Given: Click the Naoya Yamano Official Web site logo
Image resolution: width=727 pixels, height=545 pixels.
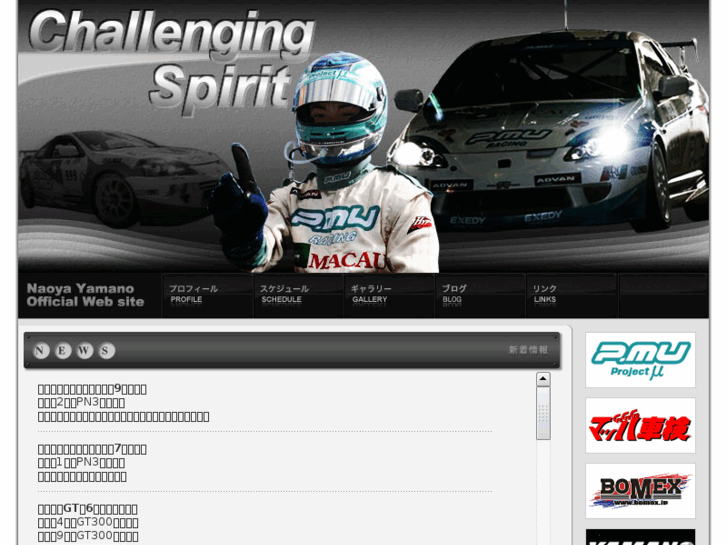Looking at the screenshot, I should (x=85, y=295).
